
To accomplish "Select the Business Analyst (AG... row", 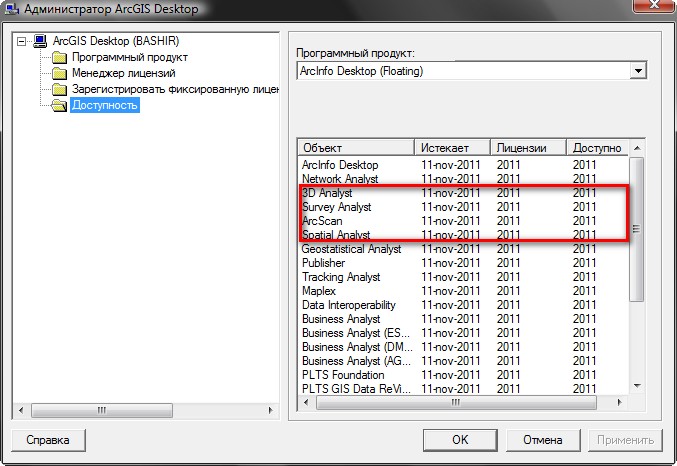I will (464, 361).
